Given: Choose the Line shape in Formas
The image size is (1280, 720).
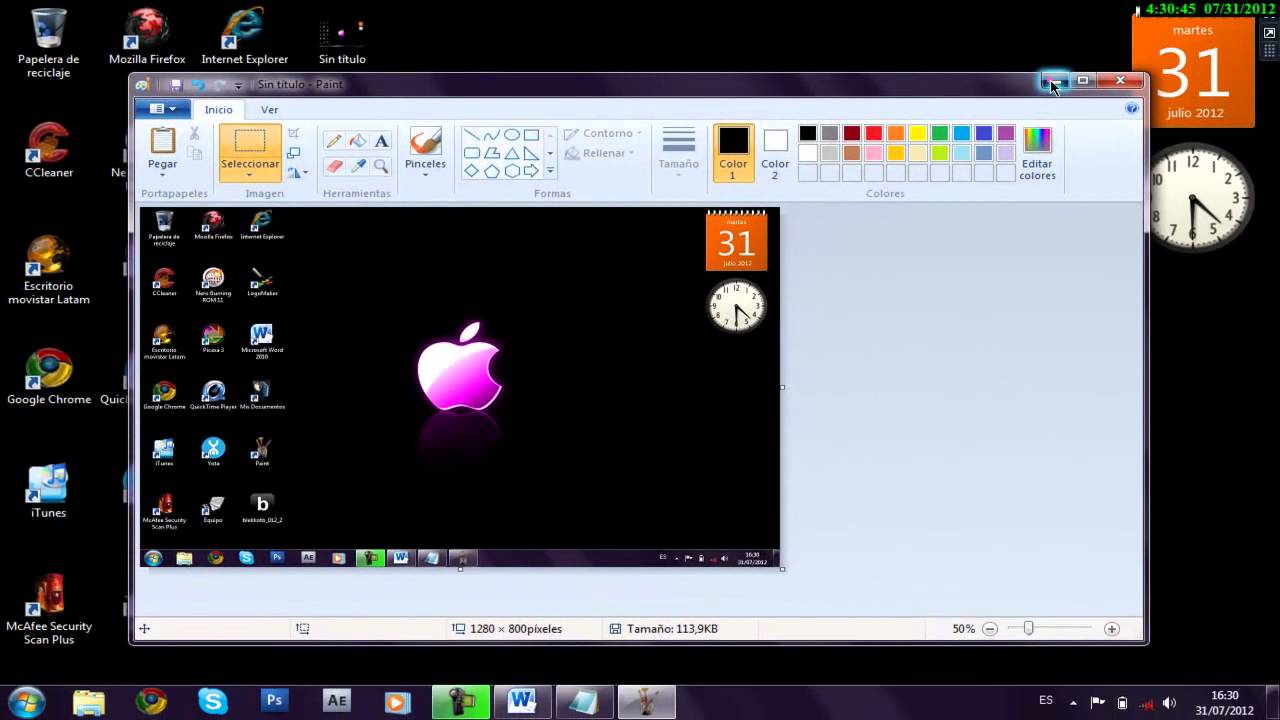Looking at the screenshot, I should (x=471, y=135).
